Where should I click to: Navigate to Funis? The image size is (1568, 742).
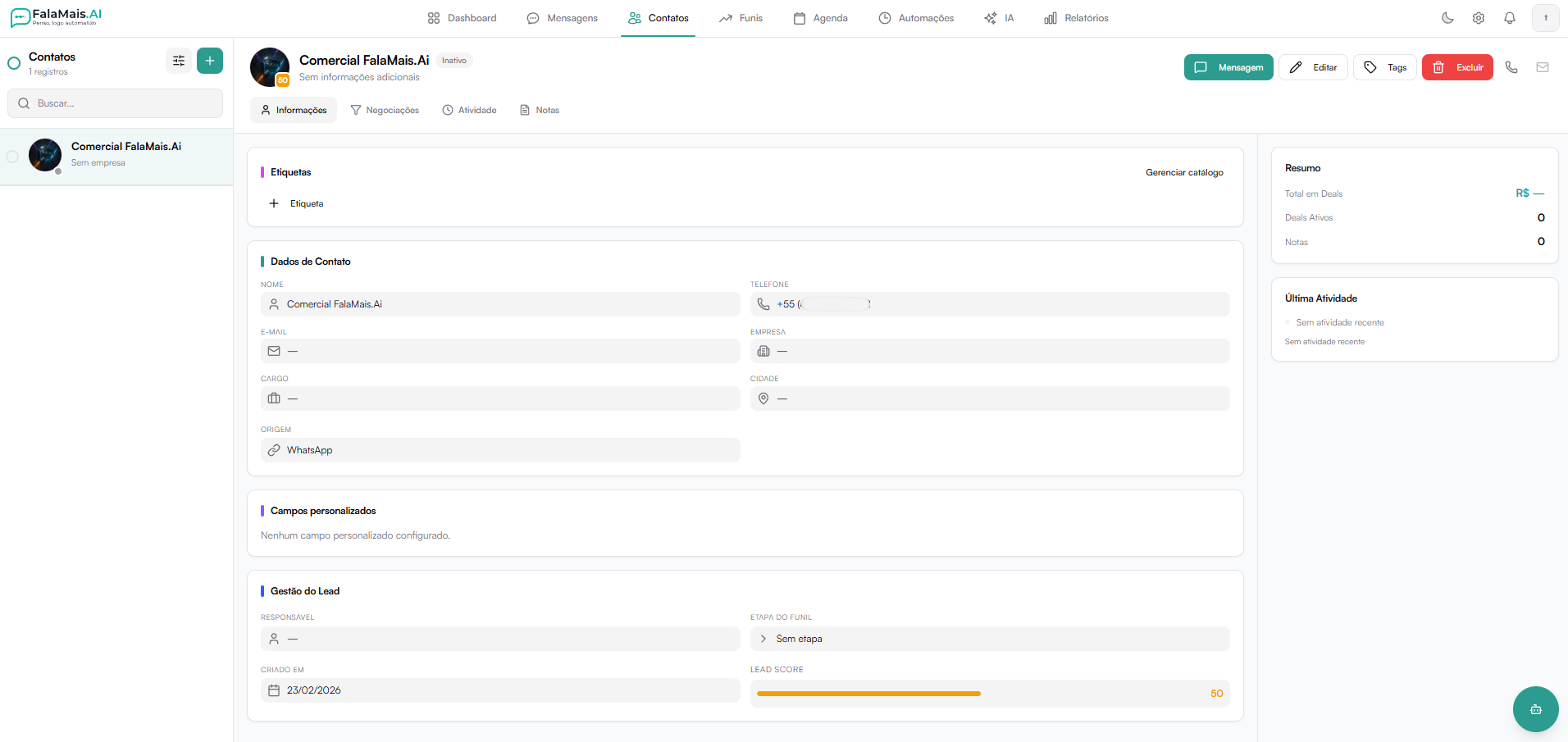tap(741, 18)
